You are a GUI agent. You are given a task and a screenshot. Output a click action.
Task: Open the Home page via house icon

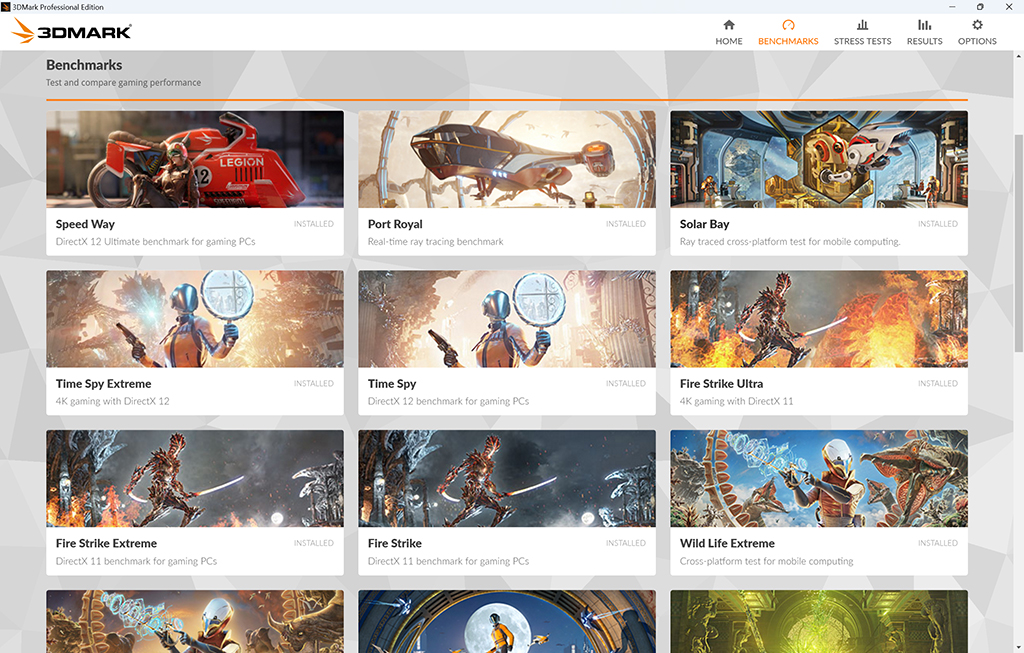pyautogui.click(x=729, y=25)
